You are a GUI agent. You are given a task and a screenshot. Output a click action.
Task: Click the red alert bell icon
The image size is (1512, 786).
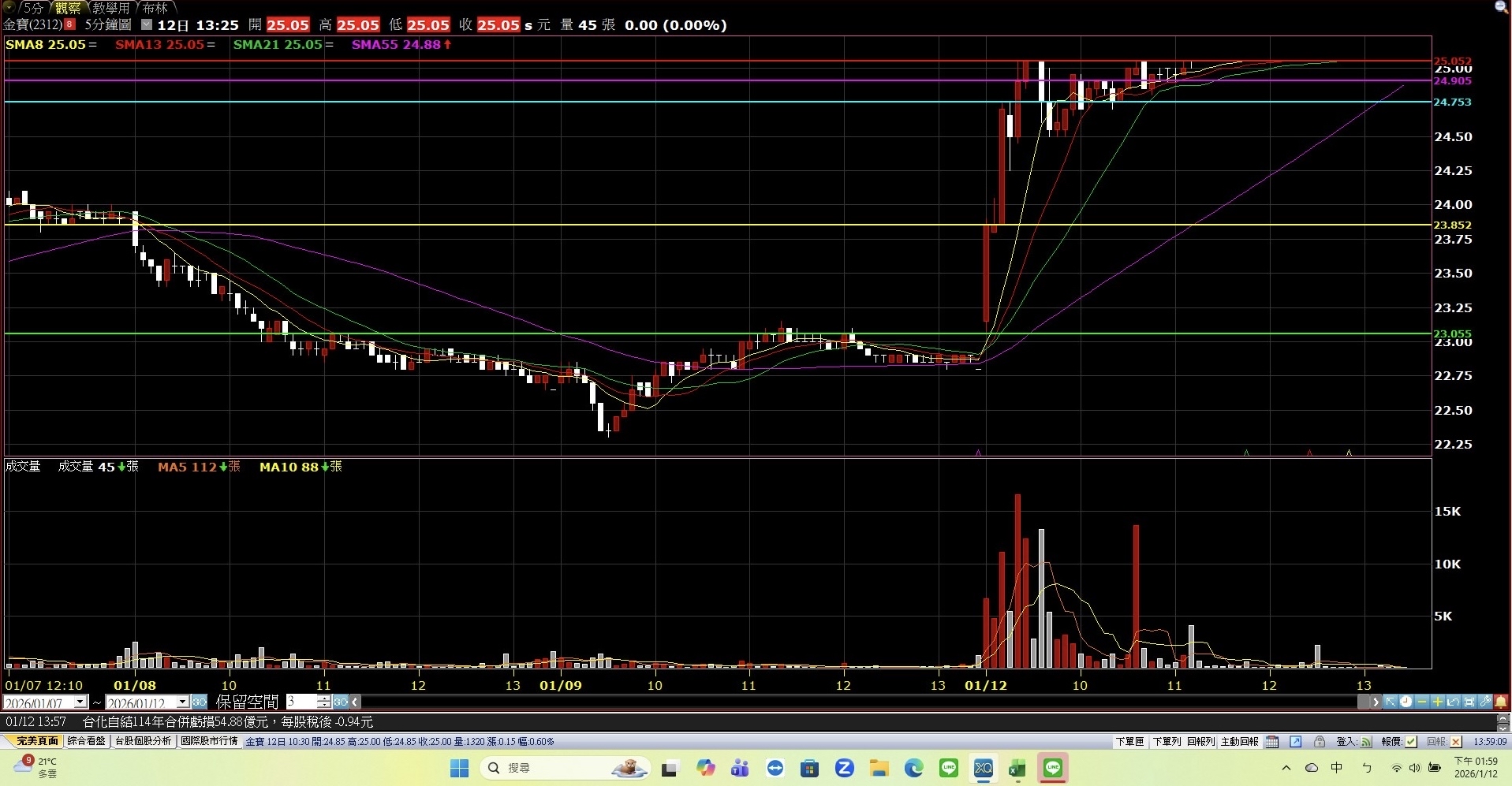(x=1501, y=702)
